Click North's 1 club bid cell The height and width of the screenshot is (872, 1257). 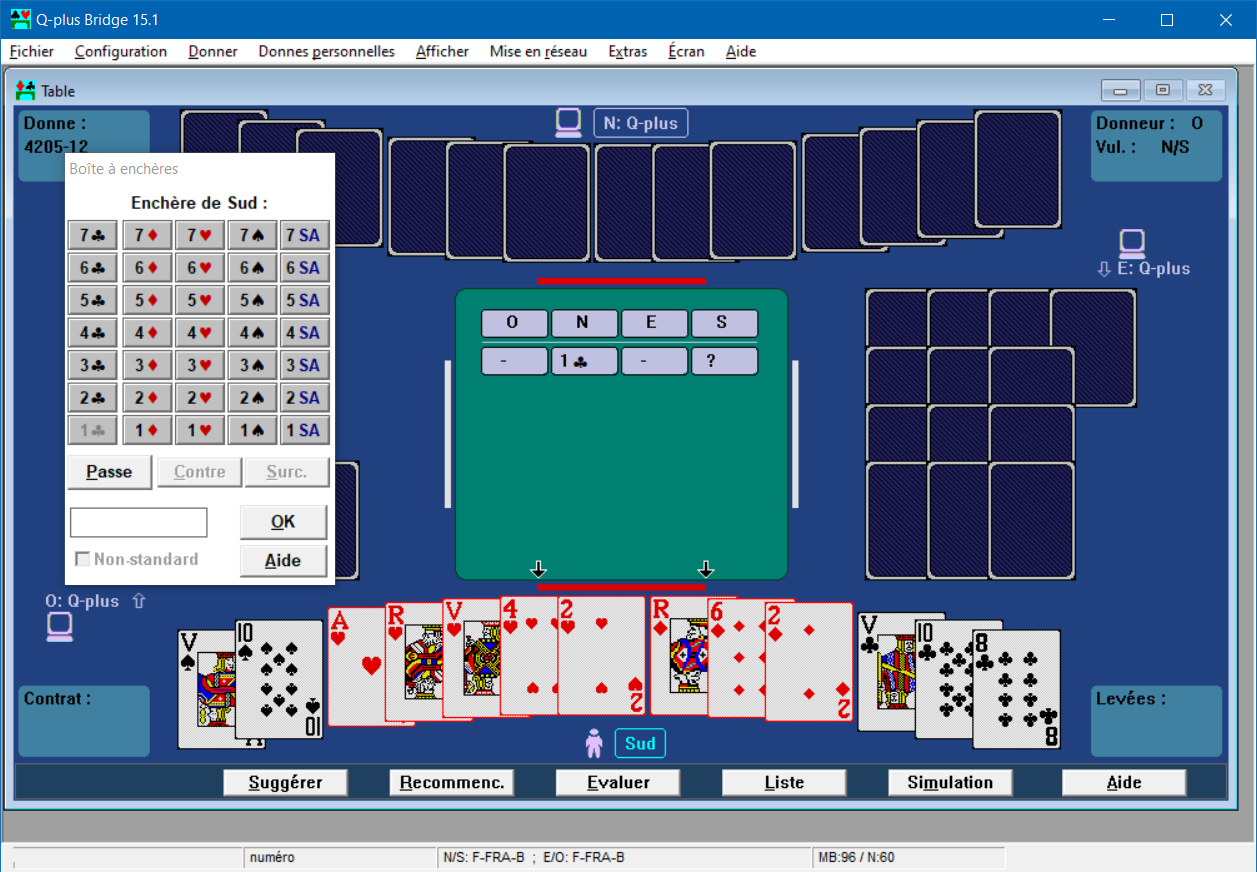tap(584, 361)
